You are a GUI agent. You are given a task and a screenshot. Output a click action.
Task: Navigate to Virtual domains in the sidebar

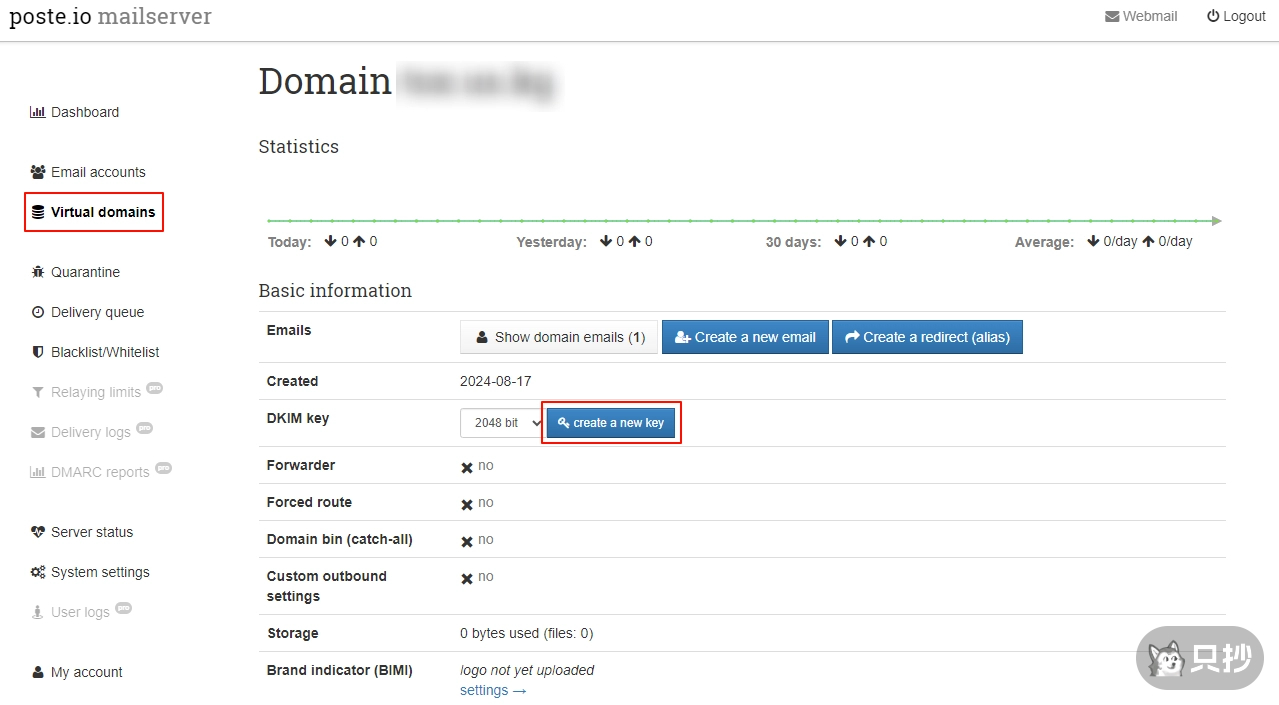(x=101, y=212)
